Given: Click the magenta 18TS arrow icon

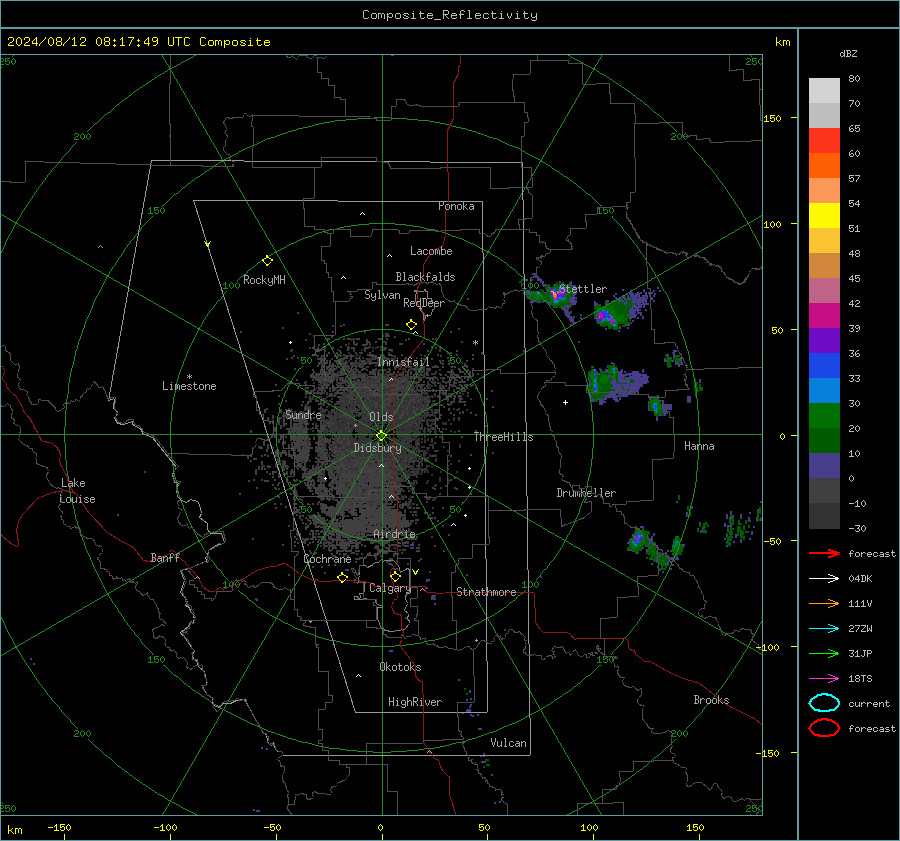Looking at the screenshot, I should [824, 679].
